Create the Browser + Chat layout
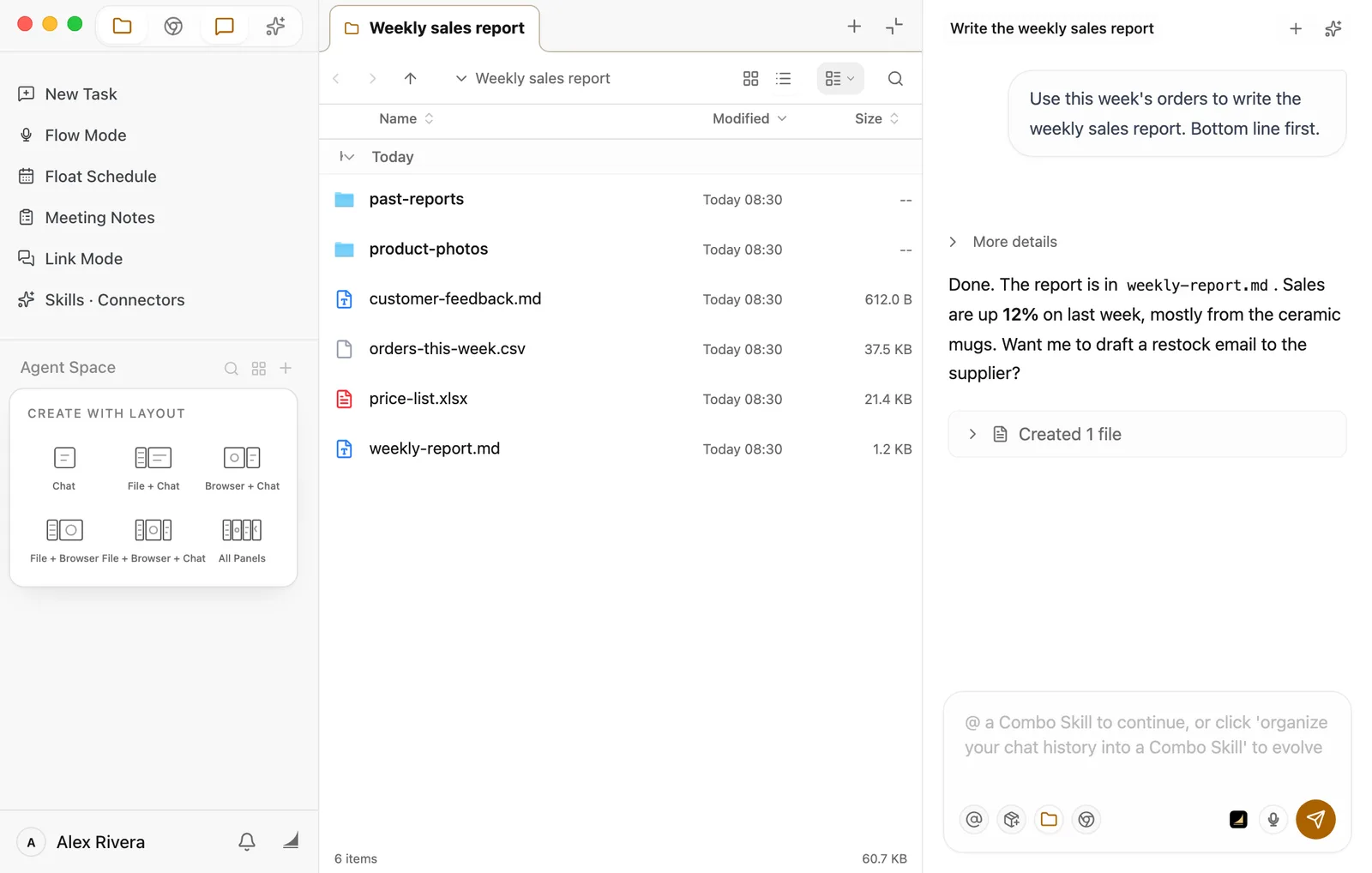Viewport: 1372px width, 873px height. (x=242, y=468)
